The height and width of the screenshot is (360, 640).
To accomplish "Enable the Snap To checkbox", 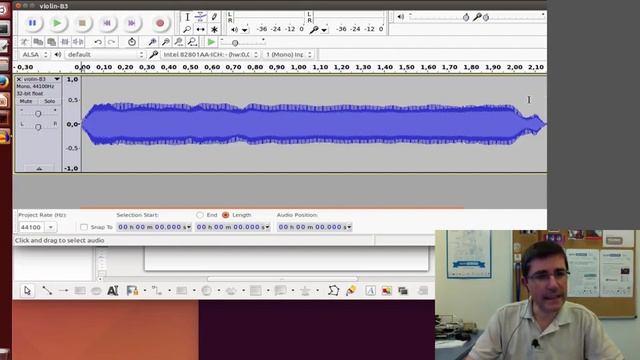I will tap(84, 227).
